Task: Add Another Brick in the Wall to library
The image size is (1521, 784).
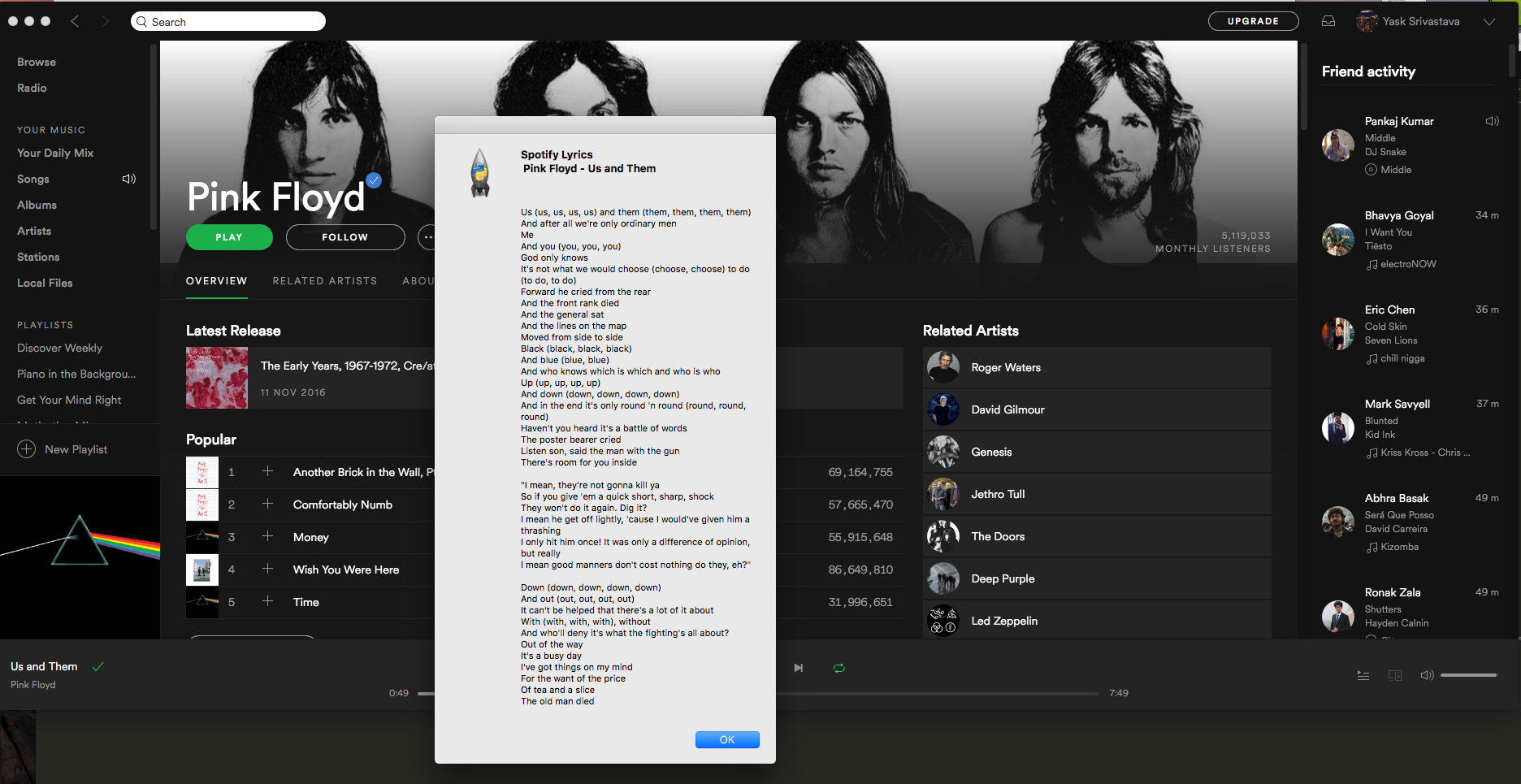Action: (267, 471)
